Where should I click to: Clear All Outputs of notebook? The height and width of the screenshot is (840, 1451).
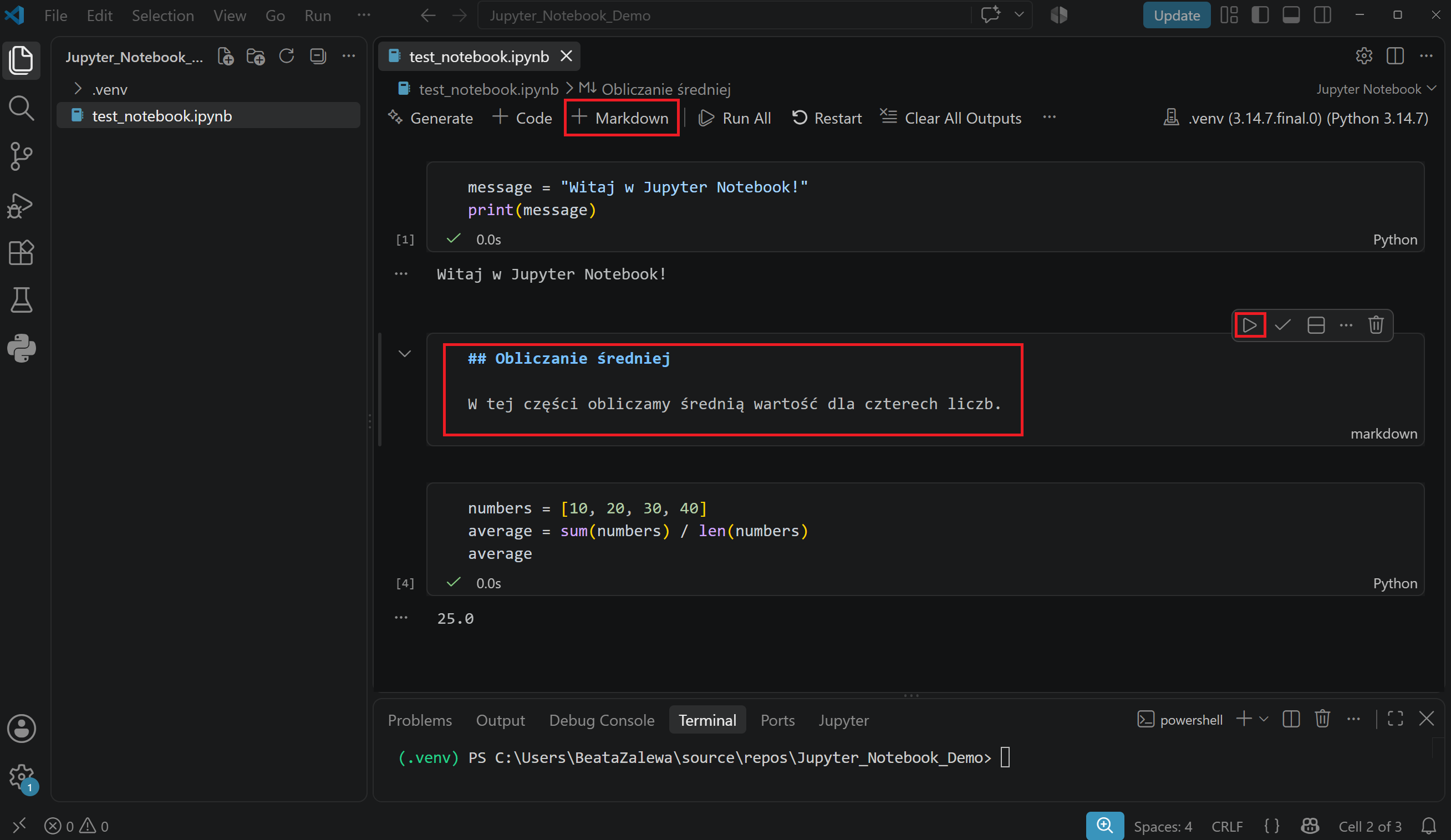coord(951,118)
